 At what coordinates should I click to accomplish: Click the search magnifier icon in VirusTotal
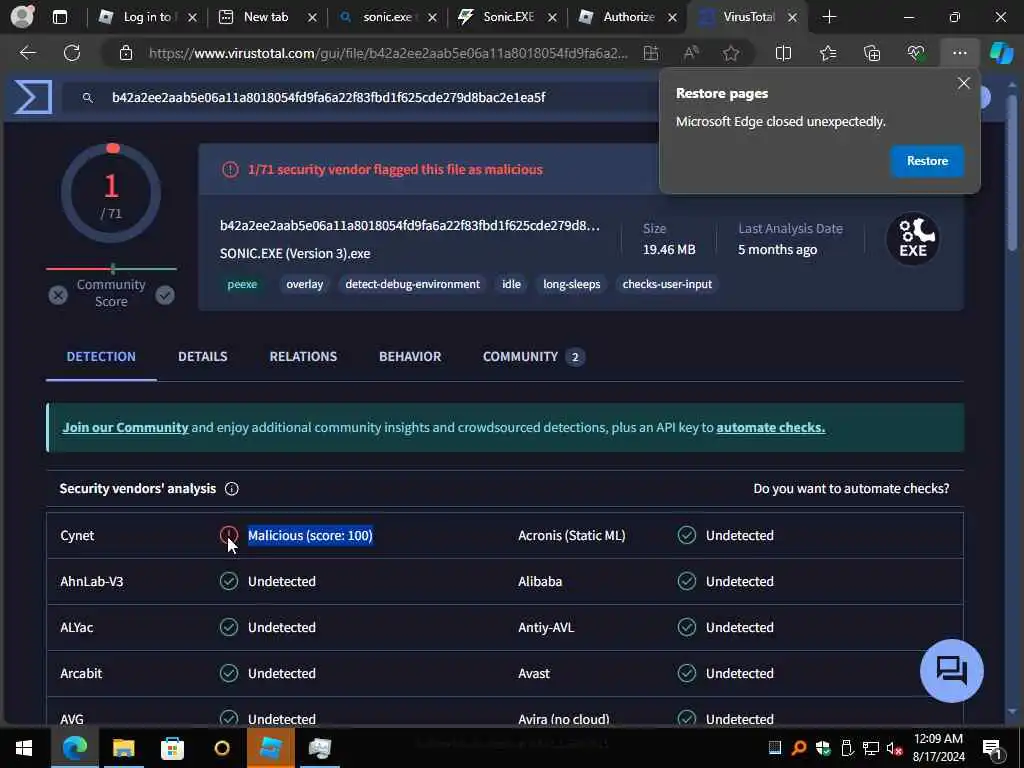pyautogui.click(x=88, y=97)
